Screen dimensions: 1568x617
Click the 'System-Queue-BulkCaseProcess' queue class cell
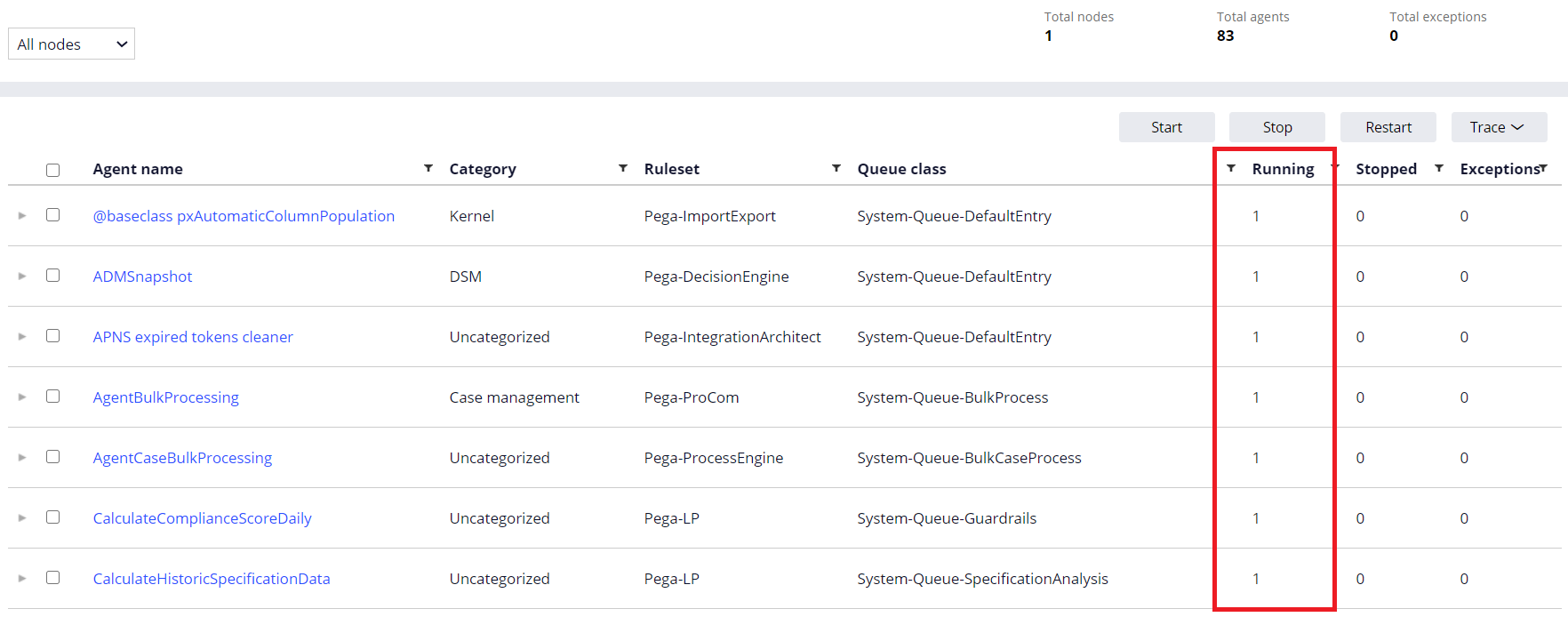pyautogui.click(x=970, y=458)
